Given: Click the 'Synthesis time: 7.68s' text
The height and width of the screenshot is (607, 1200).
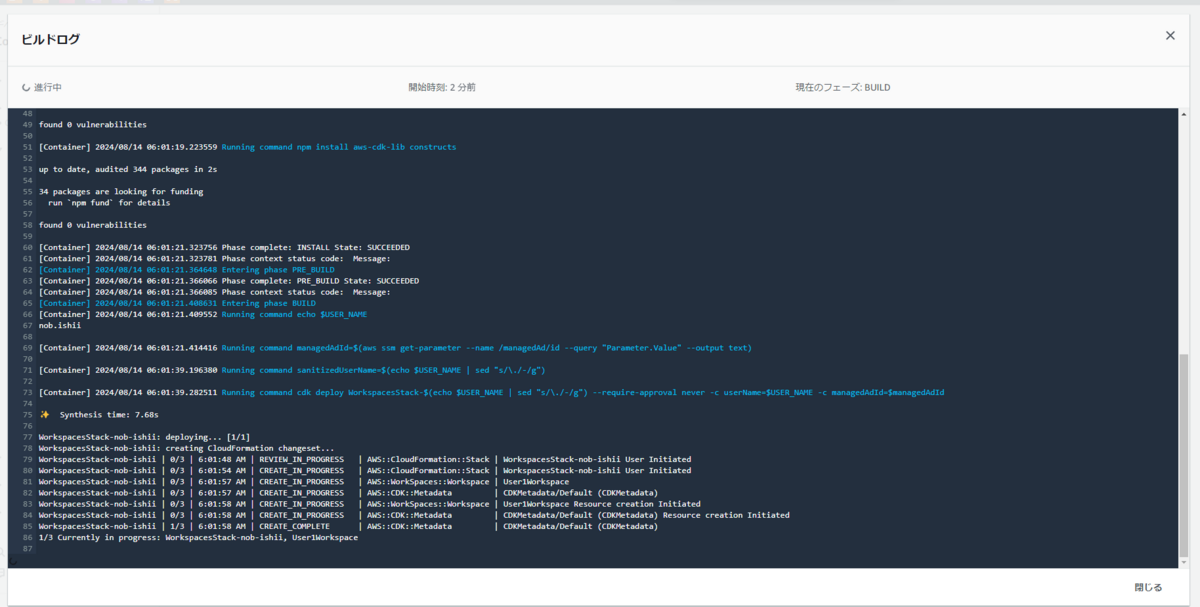Looking at the screenshot, I should click(109, 414).
